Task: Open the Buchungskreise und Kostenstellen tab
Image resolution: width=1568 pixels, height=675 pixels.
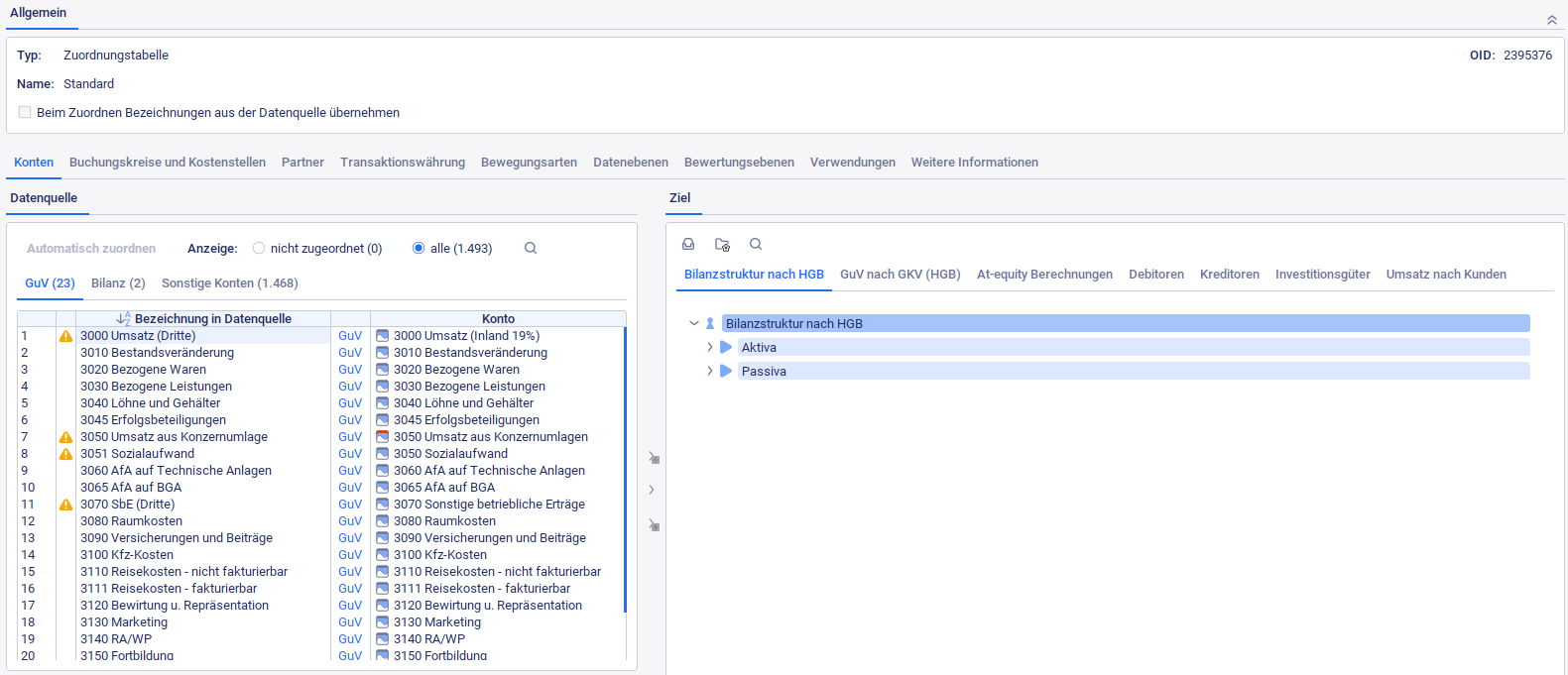Action: [168, 162]
